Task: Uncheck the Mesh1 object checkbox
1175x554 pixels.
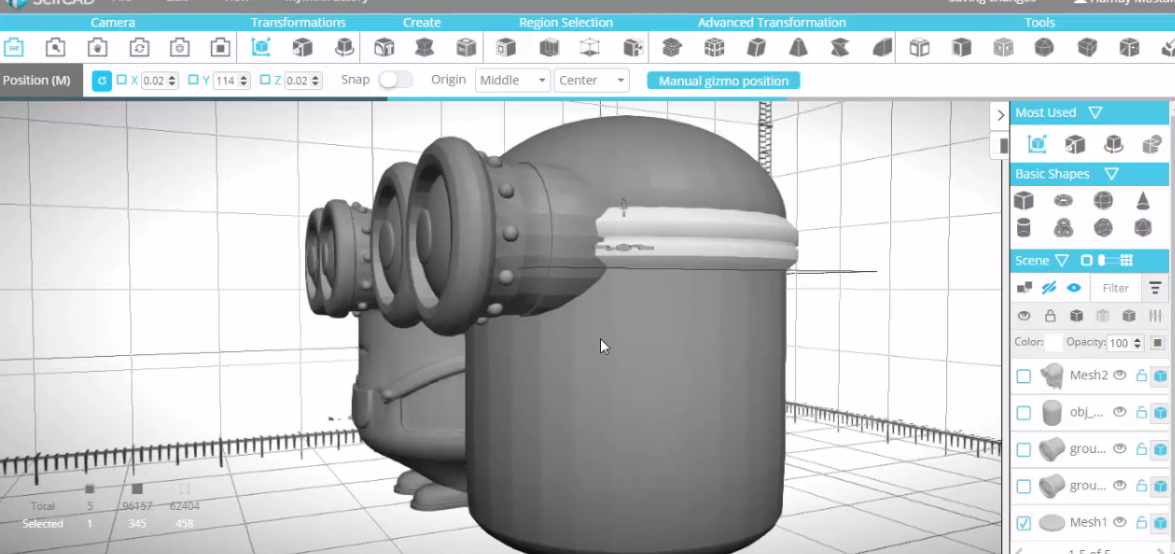Action: (1024, 523)
